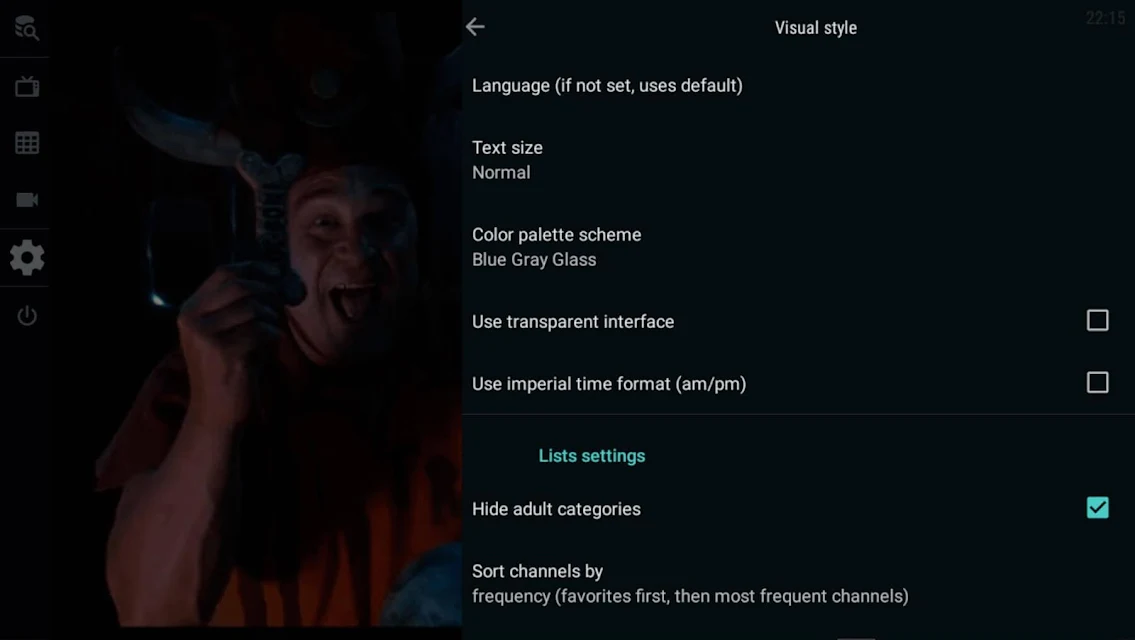This screenshot has height=640, width=1135.
Task: Open the TV channels icon
Action: 27,86
